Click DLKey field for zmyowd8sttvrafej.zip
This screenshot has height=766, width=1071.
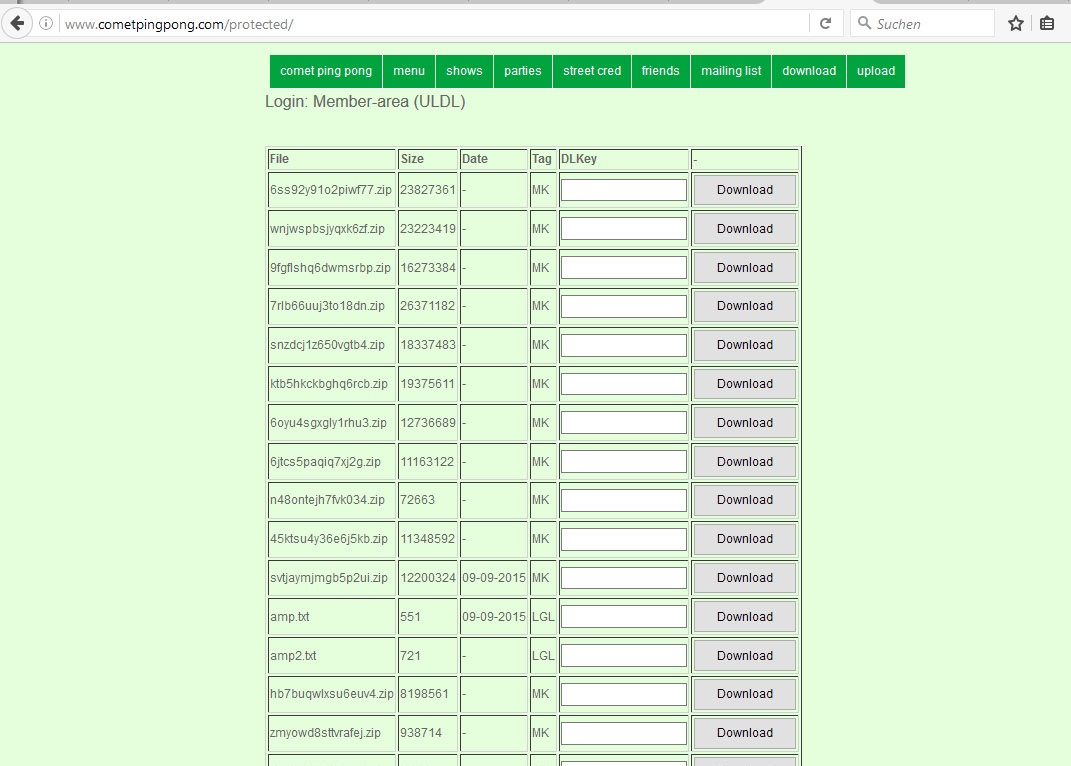(x=624, y=733)
